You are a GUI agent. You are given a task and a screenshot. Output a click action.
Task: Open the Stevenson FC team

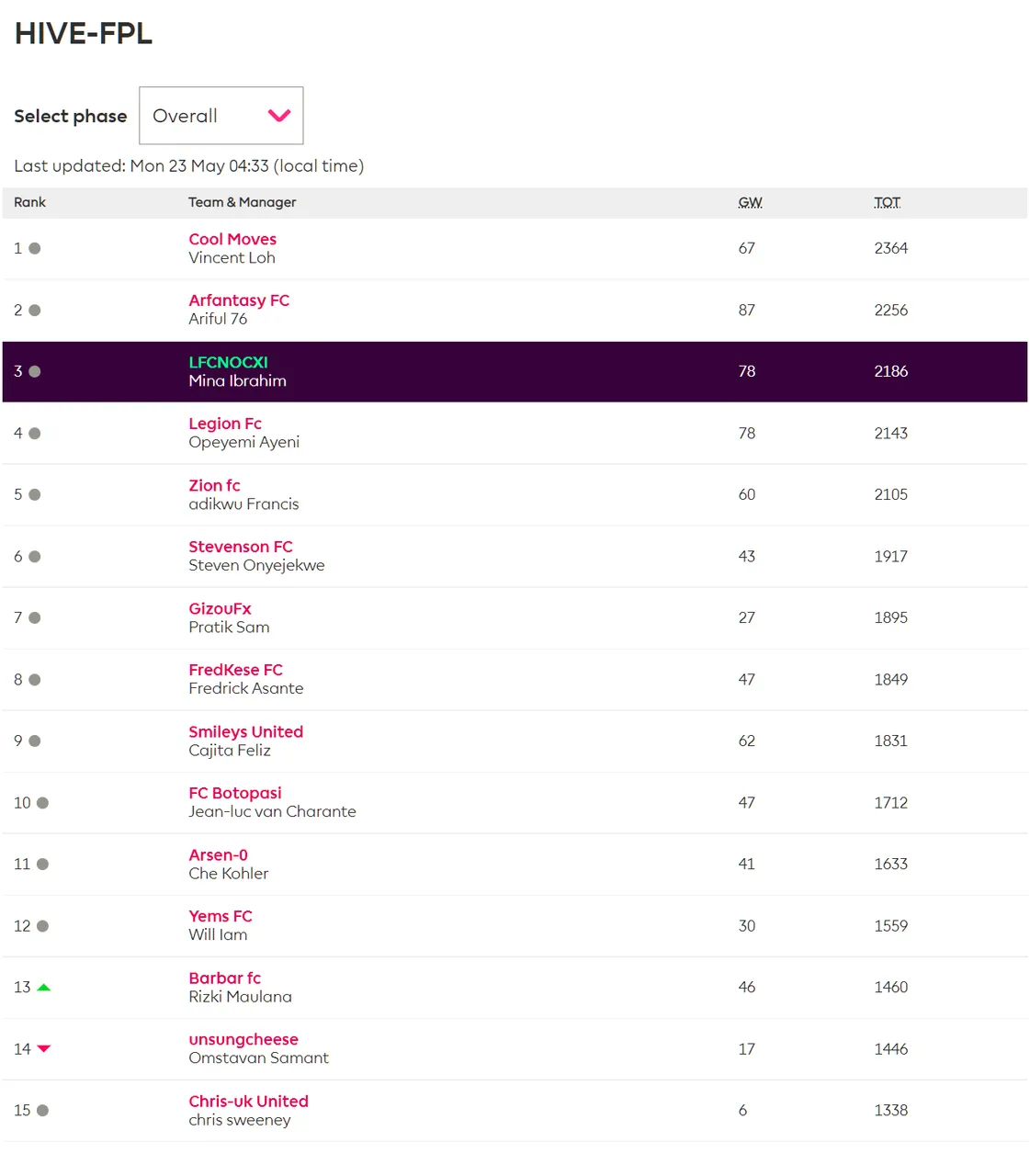(x=241, y=547)
